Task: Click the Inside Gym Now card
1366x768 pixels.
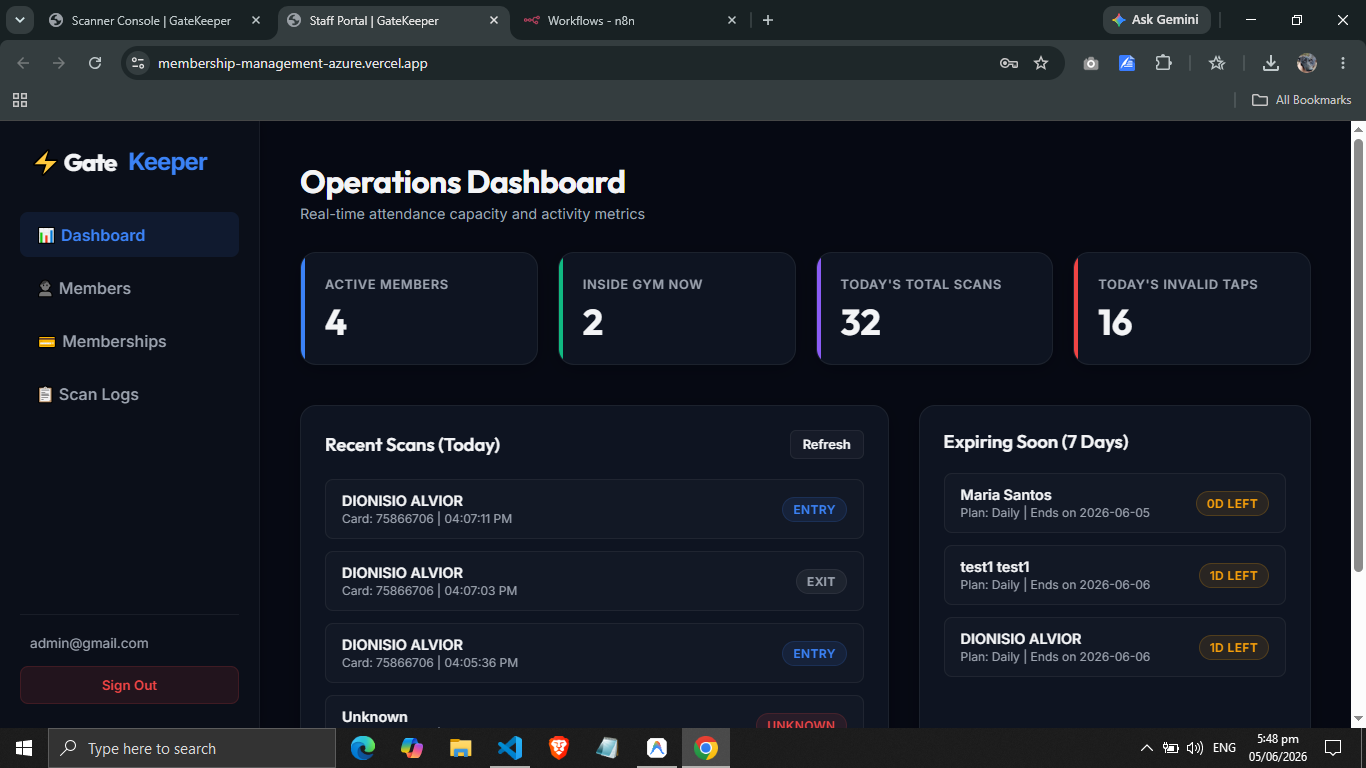Action: 677,308
